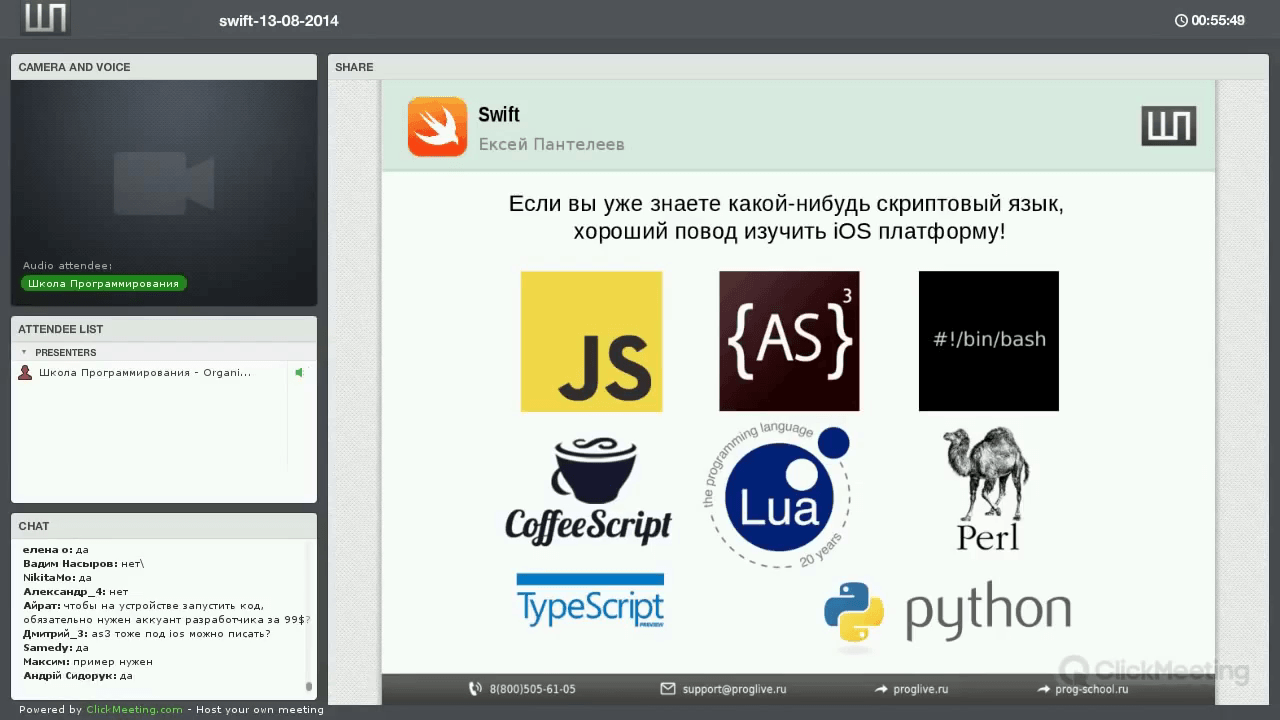This screenshot has height=720, width=1280.
Task: Click the author name "Ексей Пантелеев"
Action: coord(551,144)
